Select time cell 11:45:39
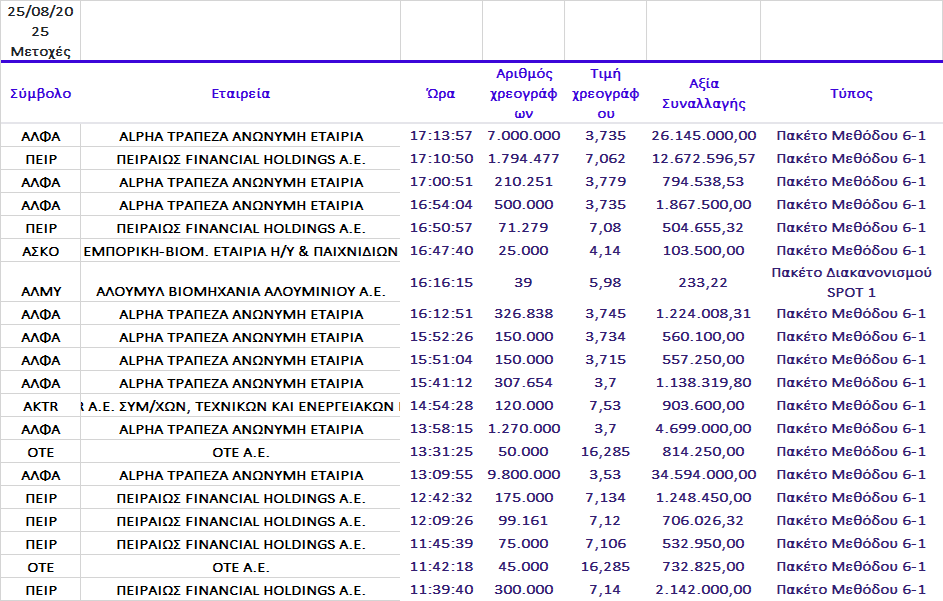This screenshot has height=601, width=943. 441,544
